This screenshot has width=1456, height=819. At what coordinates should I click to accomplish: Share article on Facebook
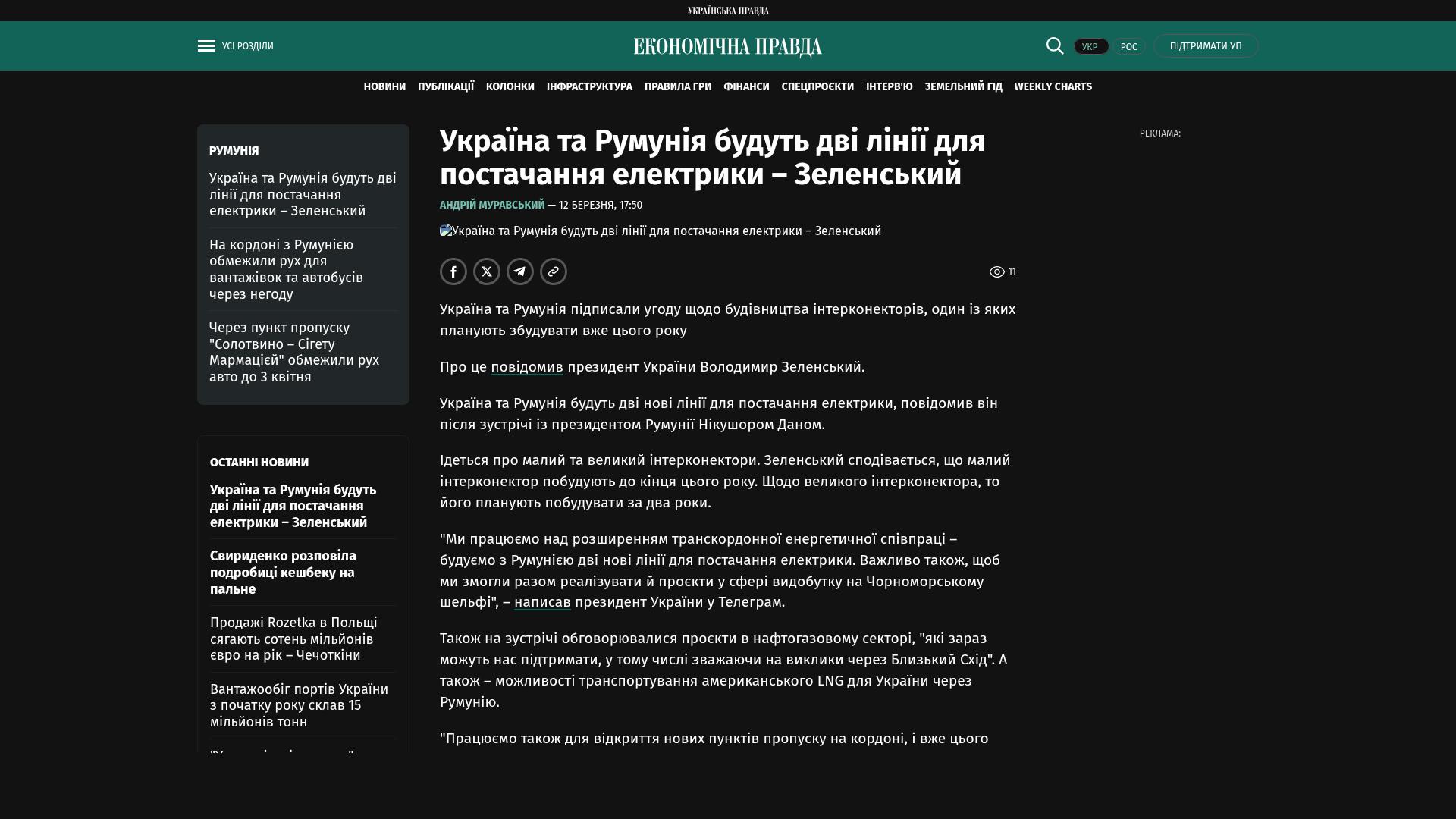pos(453,271)
